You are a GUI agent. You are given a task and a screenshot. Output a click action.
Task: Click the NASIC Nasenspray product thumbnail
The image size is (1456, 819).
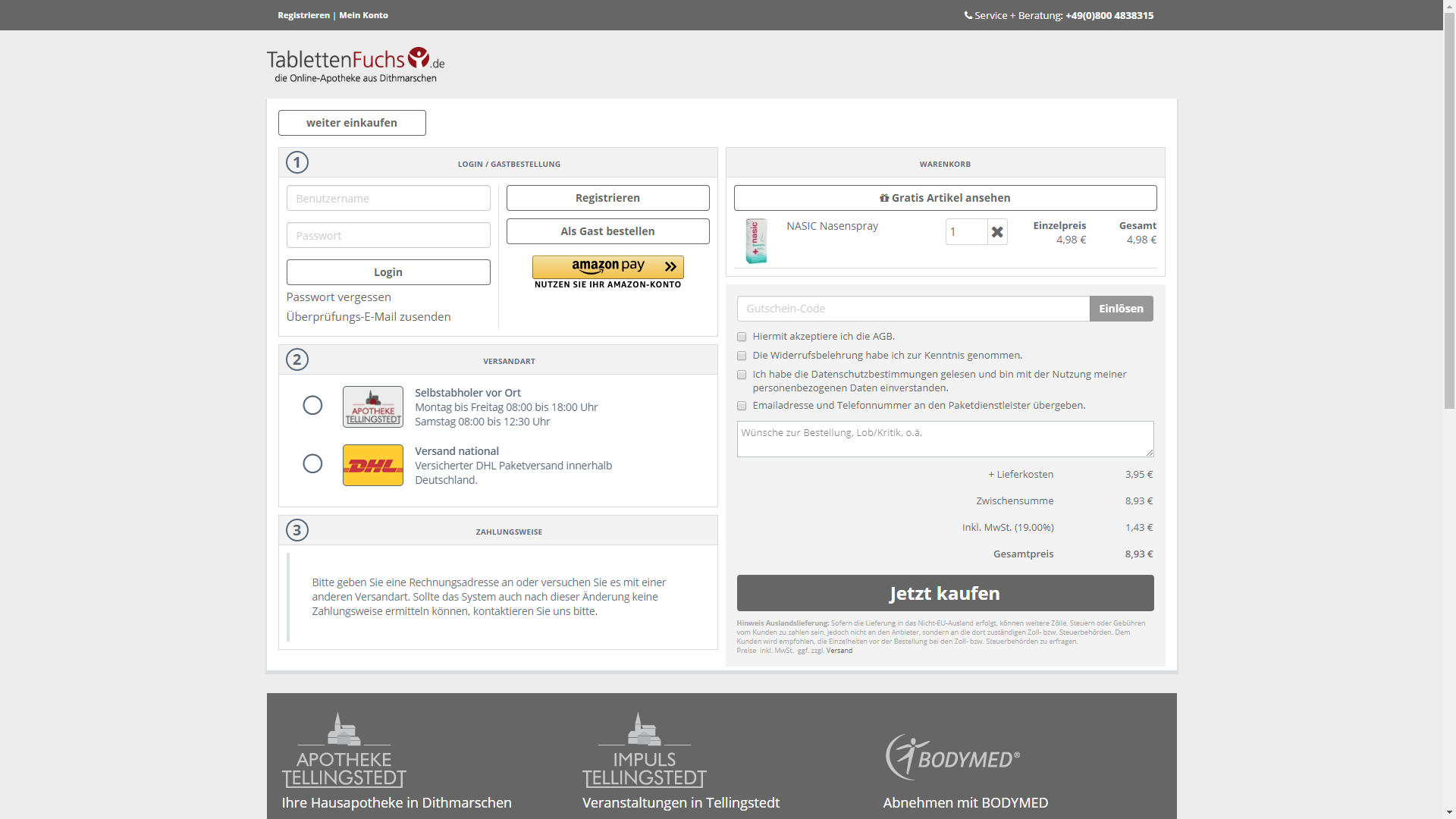click(x=756, y=240)
